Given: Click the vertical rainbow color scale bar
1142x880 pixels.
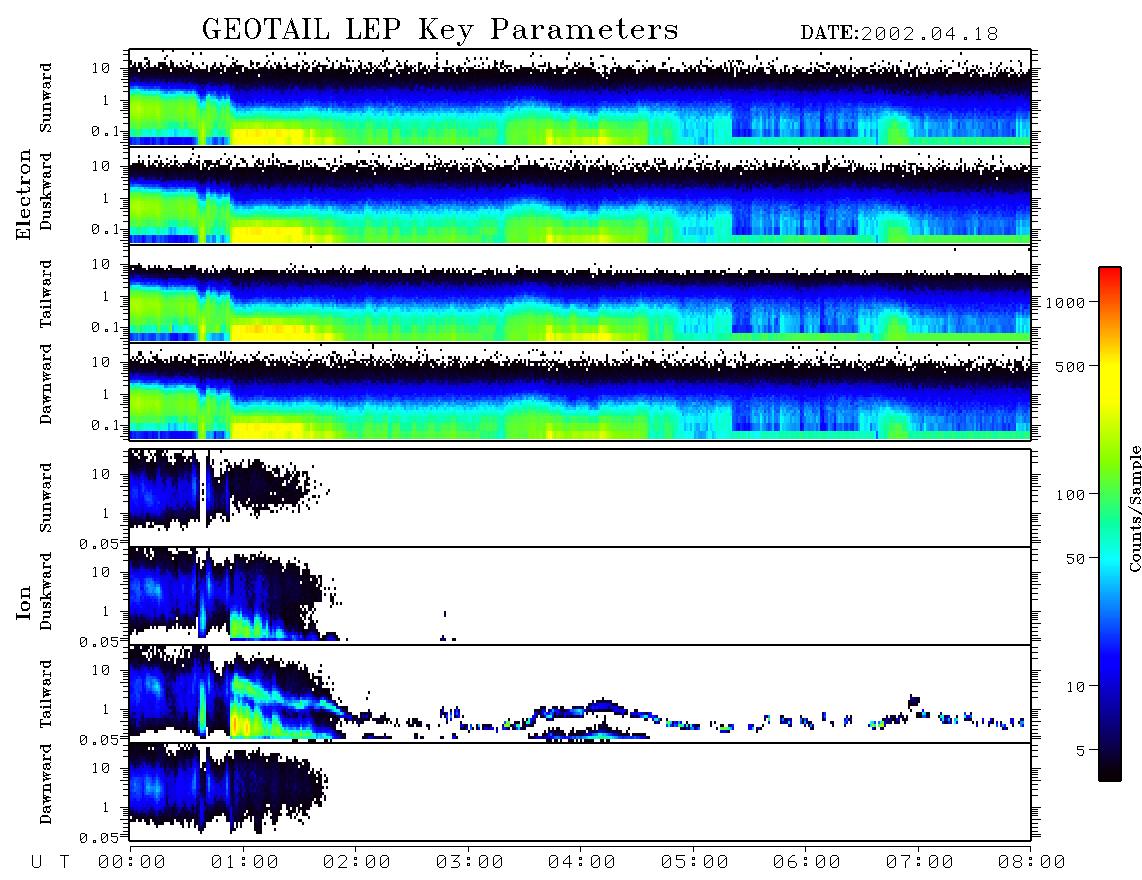Looking at the screenshot, I should click(x=1109, y=524).
